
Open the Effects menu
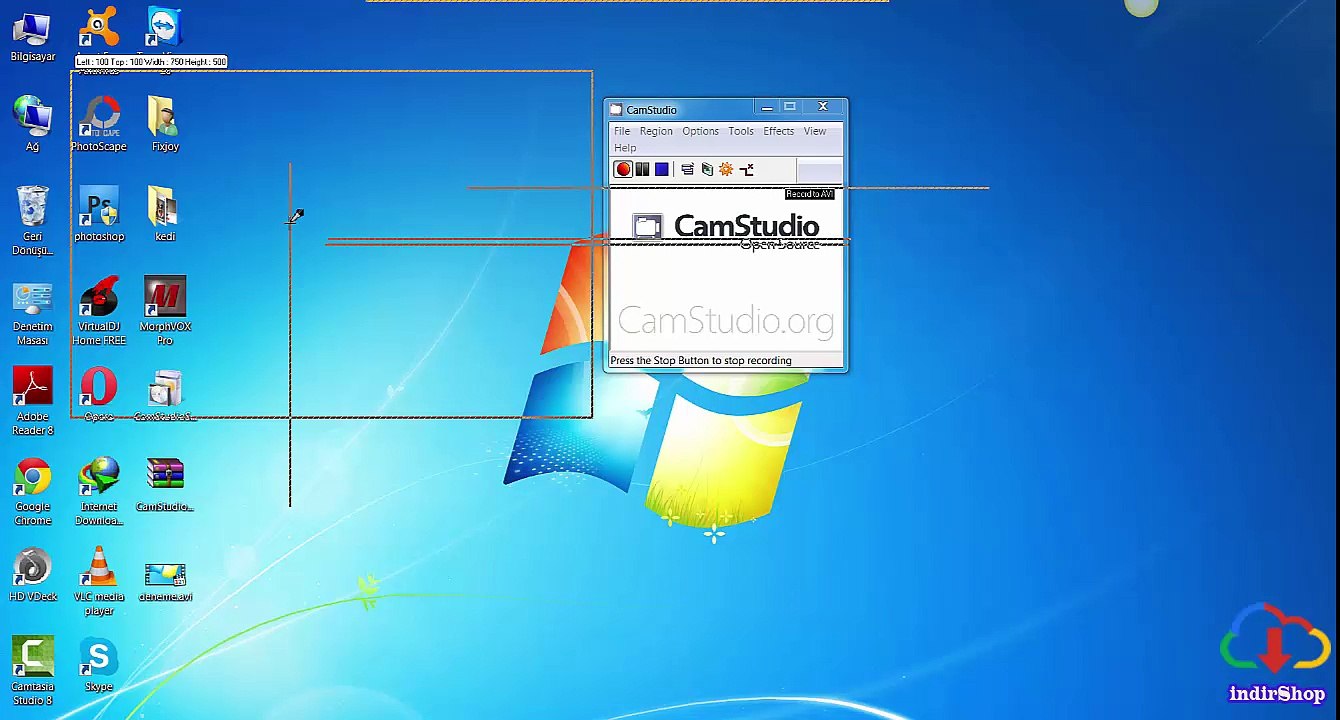point(778,131)
